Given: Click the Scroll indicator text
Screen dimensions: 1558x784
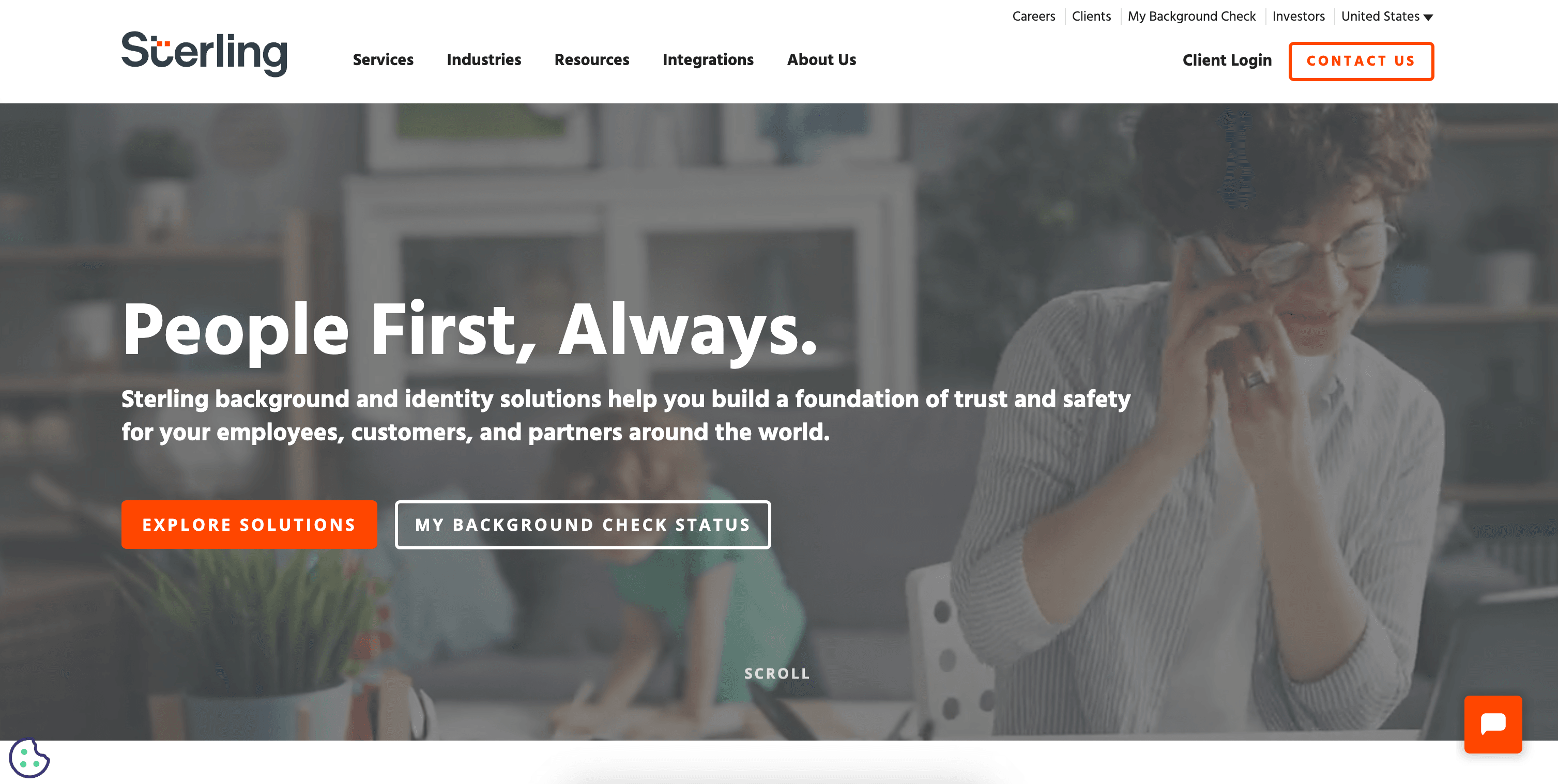Looking at the screenshot, I should 777,673.
